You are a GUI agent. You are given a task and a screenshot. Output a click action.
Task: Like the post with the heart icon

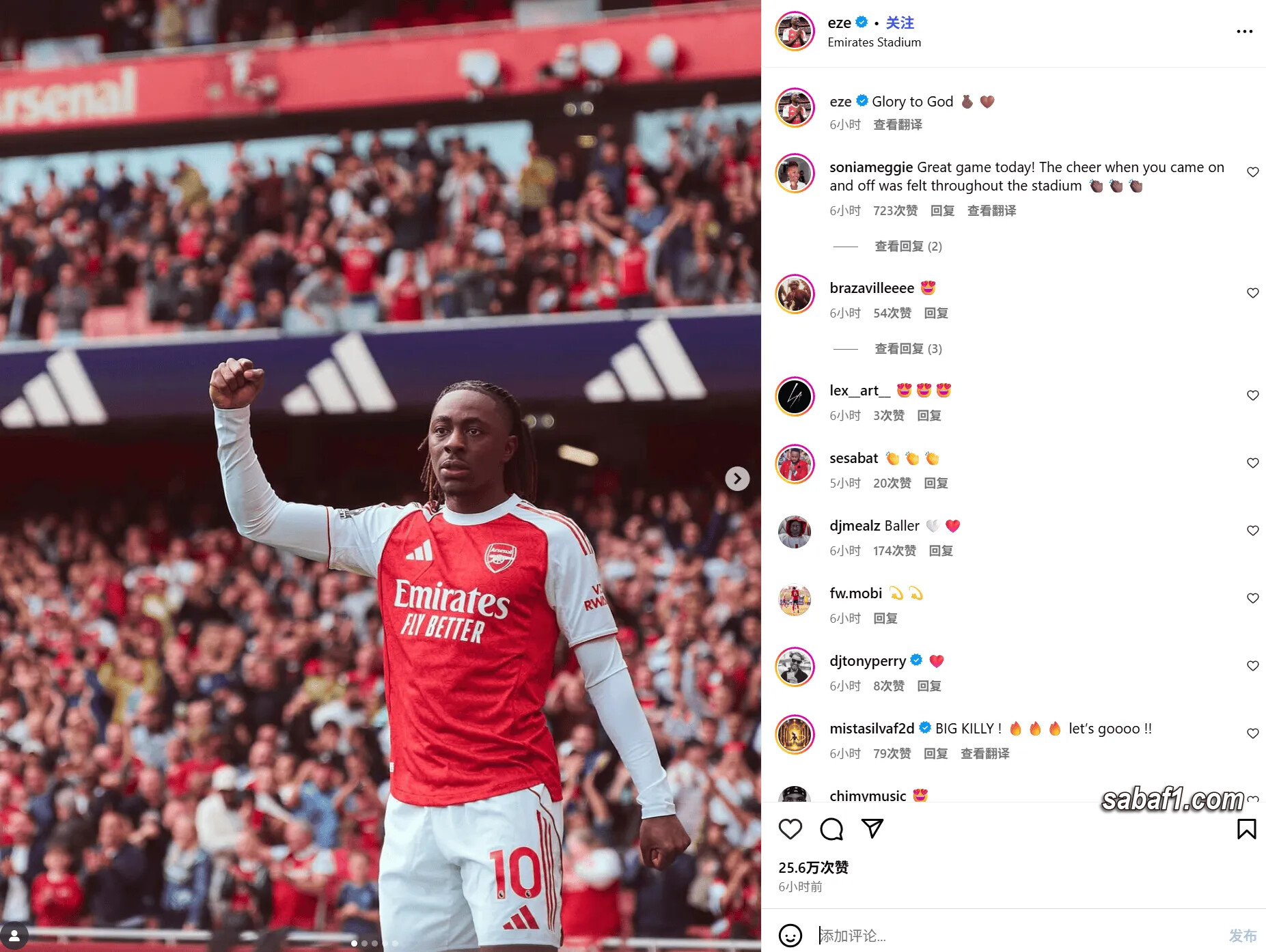coord(790,829)
